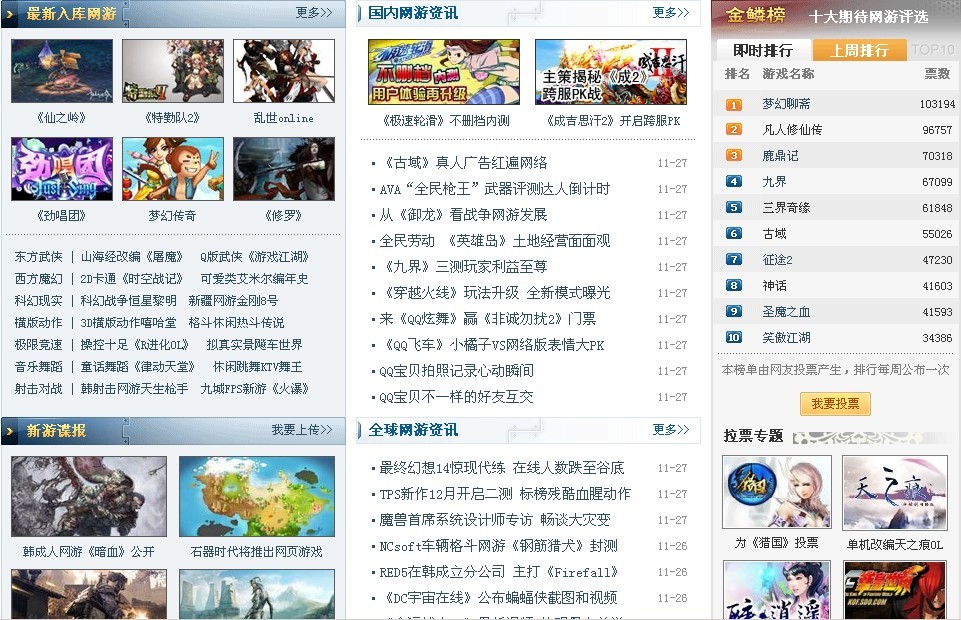Click the 西方魔幻 category link

(39, 279)
